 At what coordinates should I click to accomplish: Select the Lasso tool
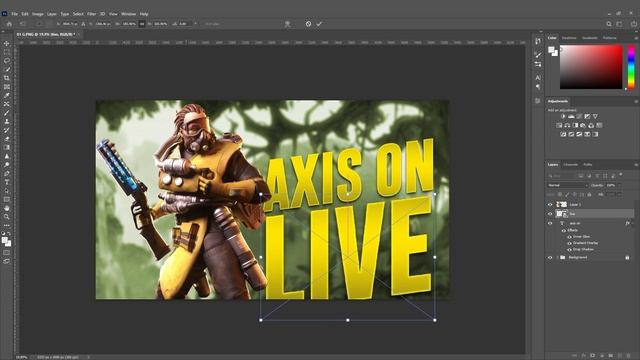[7, 60]
